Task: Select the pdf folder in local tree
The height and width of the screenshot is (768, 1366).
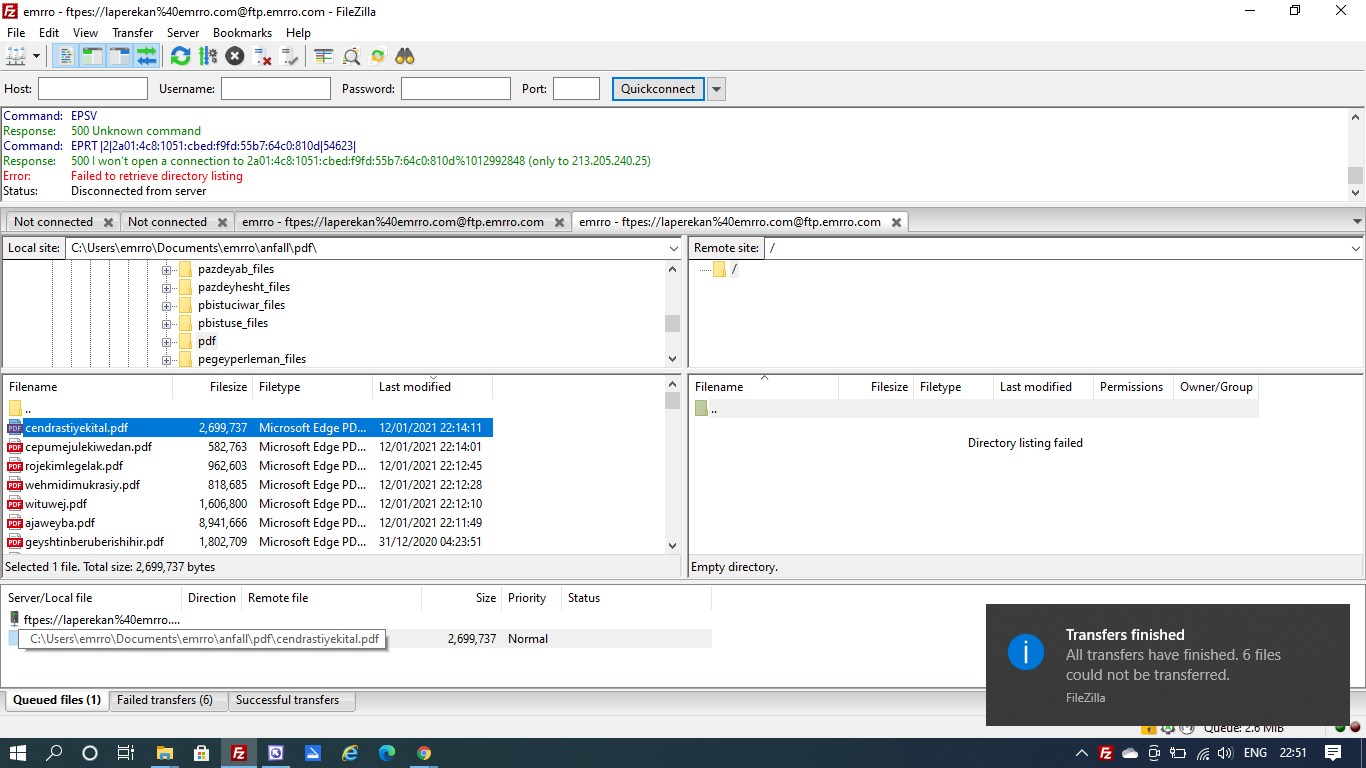Action: tap(207, 341)
